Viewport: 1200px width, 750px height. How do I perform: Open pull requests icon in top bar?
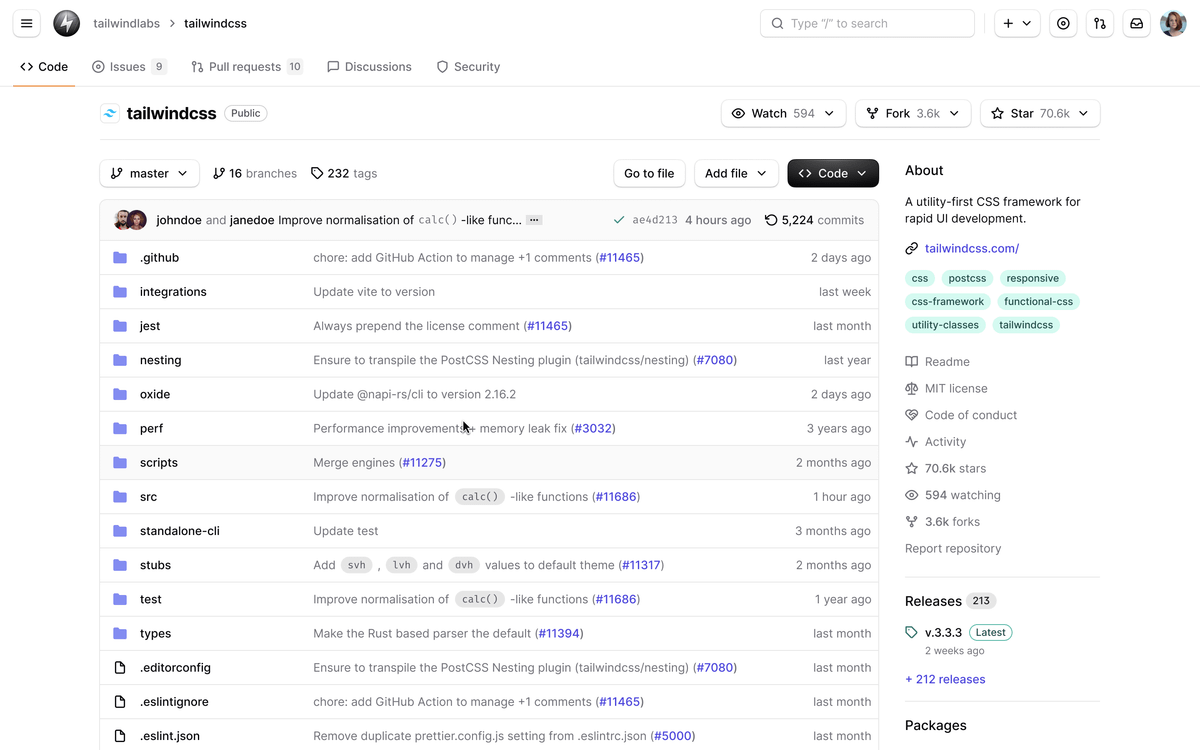click(x=1100, y=23)
